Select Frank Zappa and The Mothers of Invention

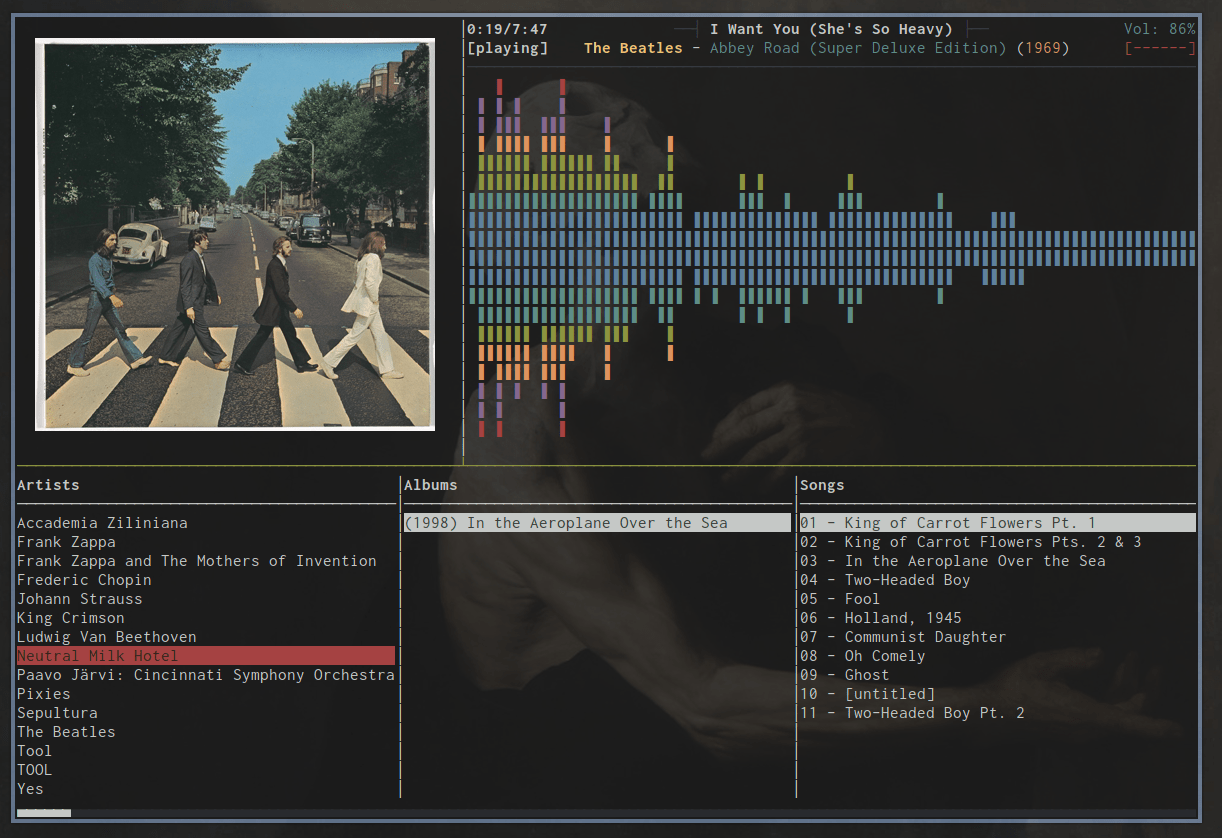click(197, 561)
